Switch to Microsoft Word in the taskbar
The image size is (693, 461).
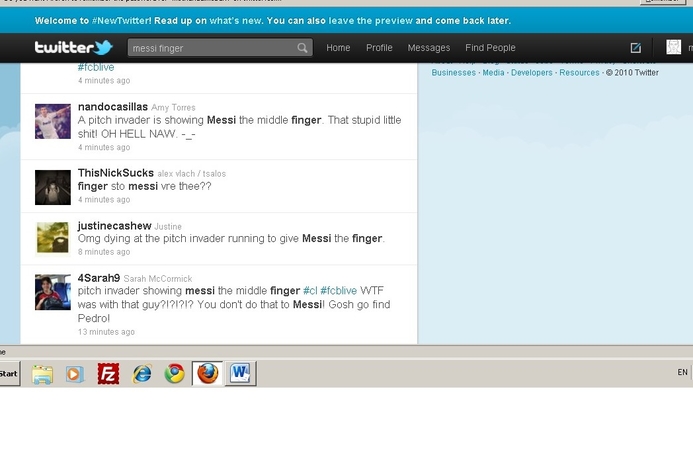(240, 373)
